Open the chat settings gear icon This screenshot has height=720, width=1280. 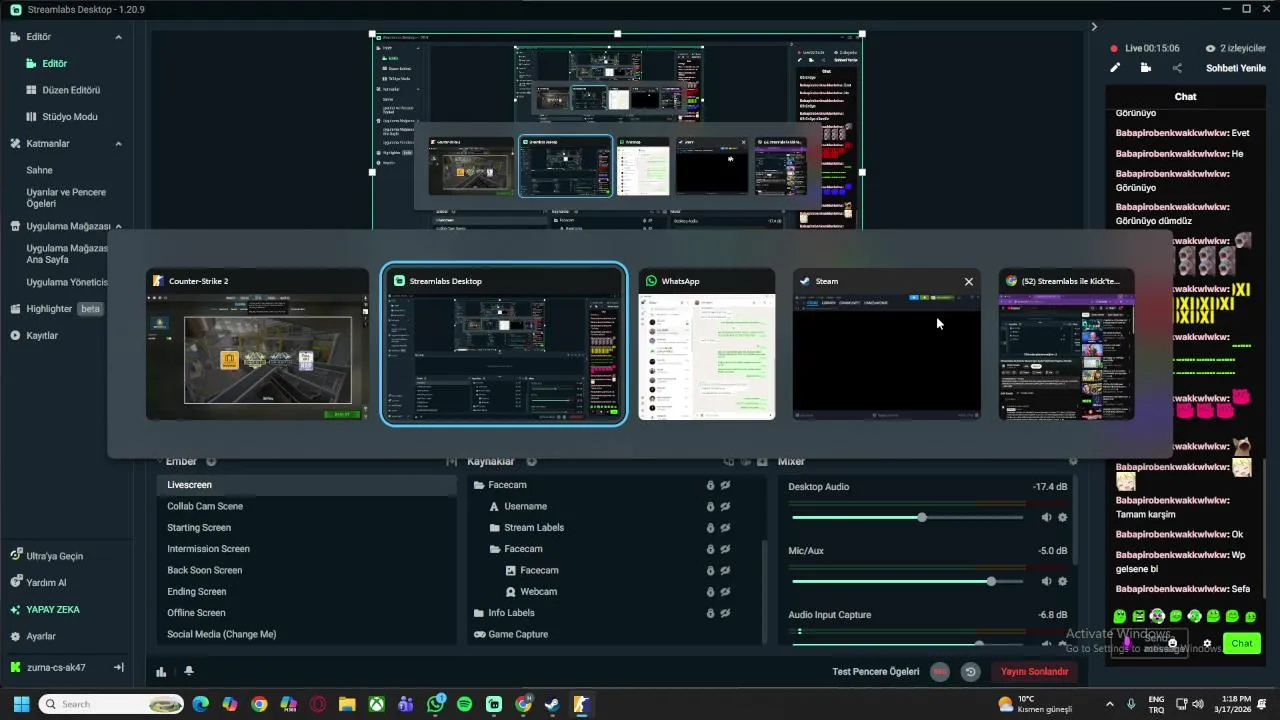(1207, 644)
